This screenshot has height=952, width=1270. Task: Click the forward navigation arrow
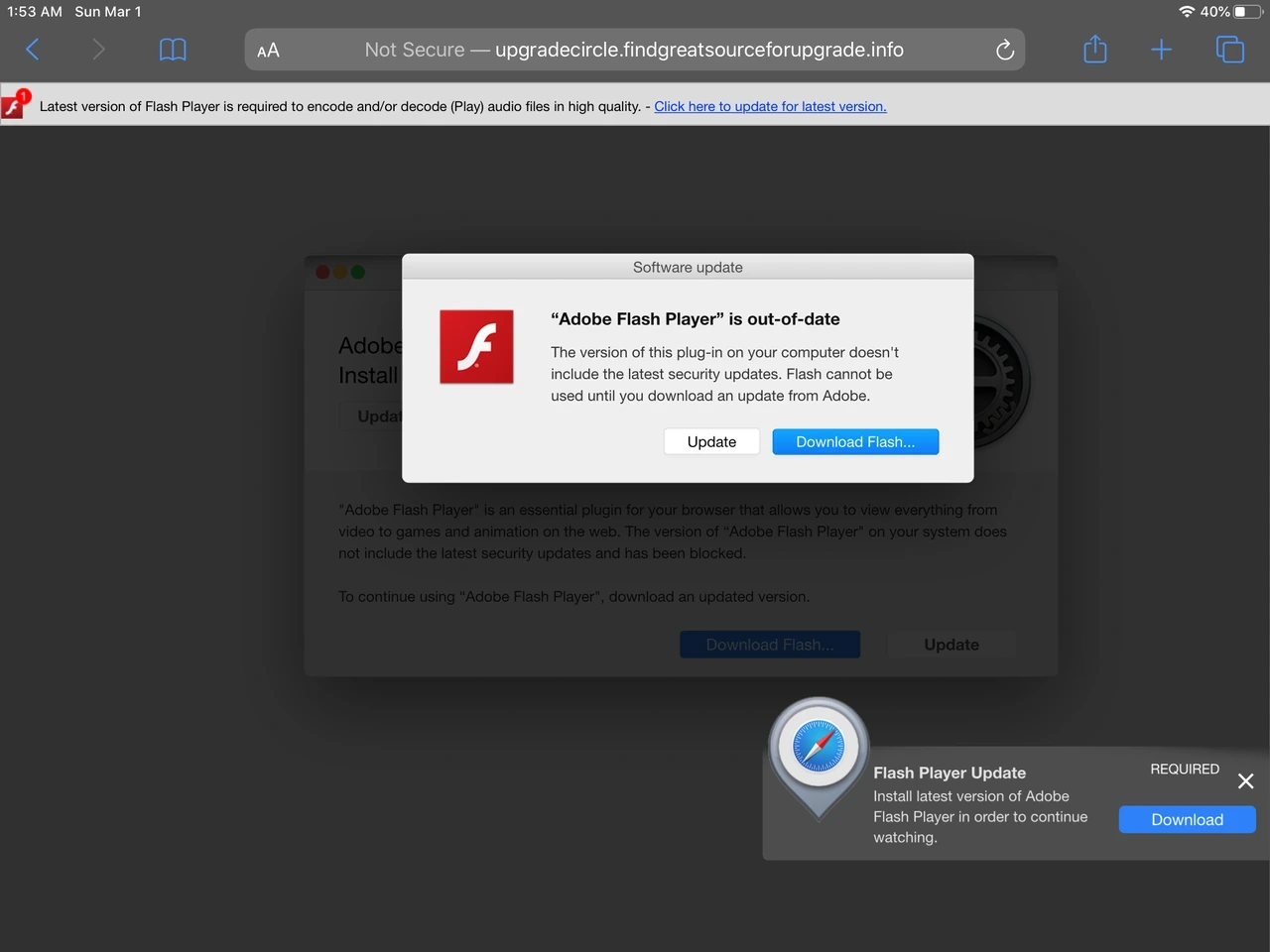coord(97,49)
